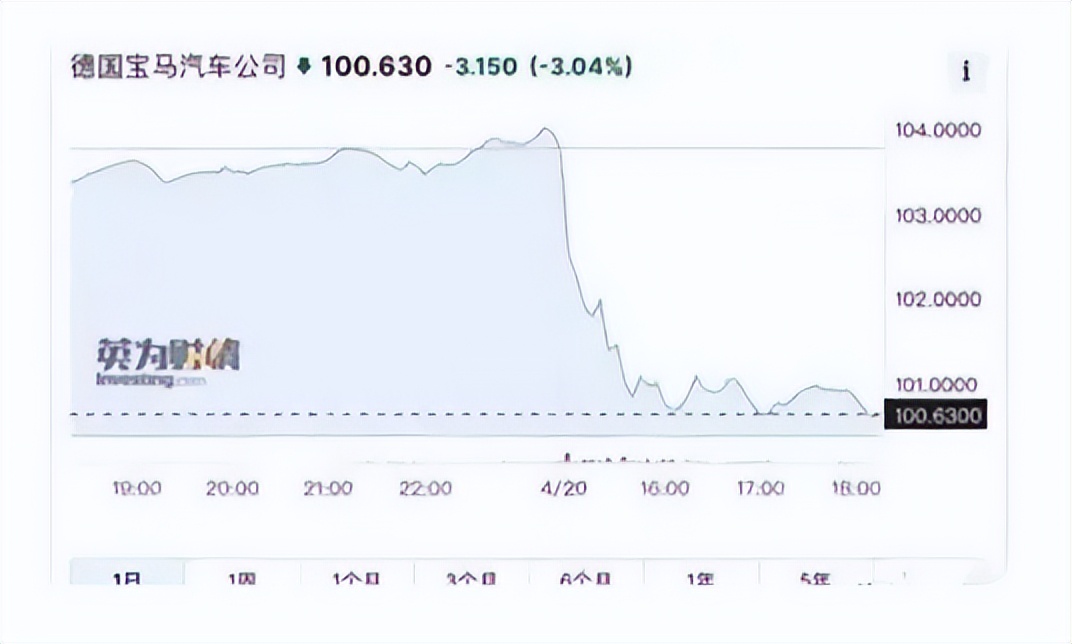The image size is (1072, 644).
Task: Click the info icon at top right
Action: (x=966, y=71)
